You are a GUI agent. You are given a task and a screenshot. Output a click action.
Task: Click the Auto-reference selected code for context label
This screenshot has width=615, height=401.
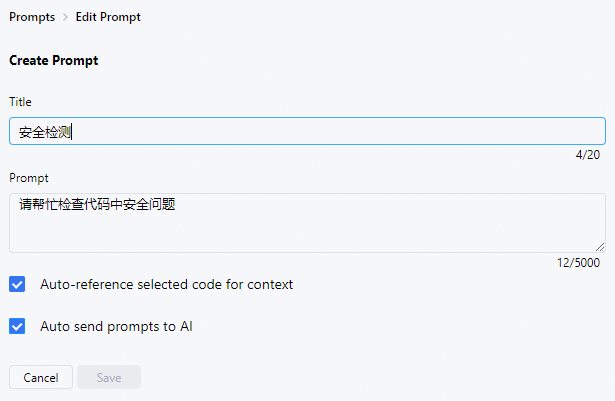tap(166, 284)
